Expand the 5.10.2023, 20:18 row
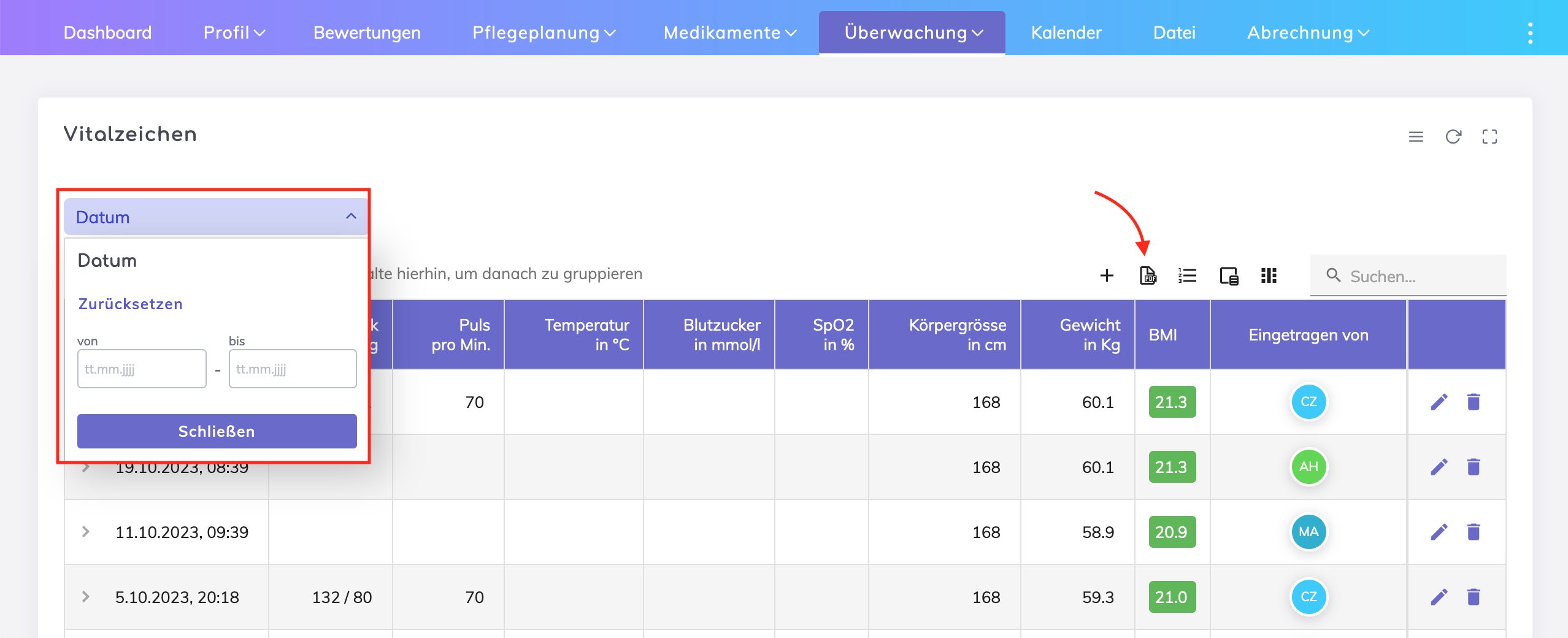 point(86,597)
